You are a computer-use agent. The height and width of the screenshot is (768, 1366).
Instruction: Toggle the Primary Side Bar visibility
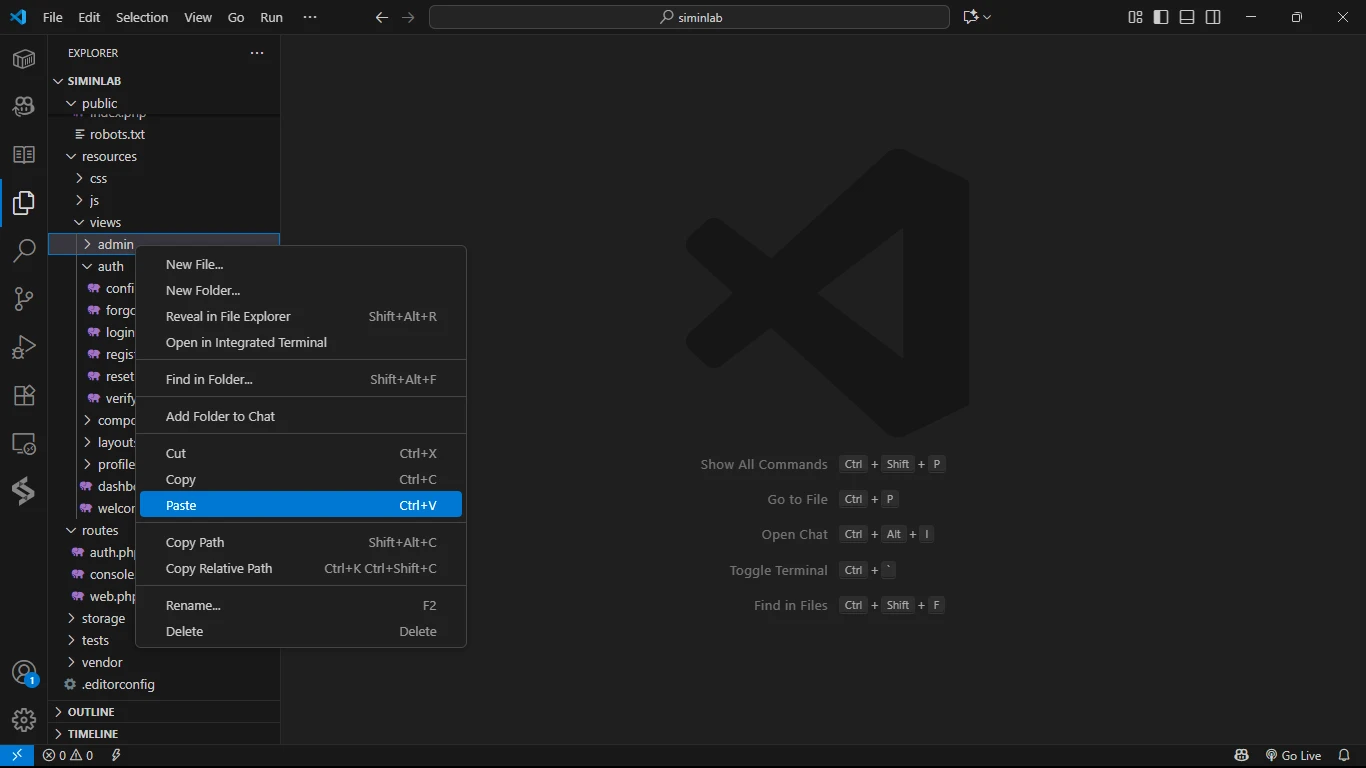tap(1161, 17)
